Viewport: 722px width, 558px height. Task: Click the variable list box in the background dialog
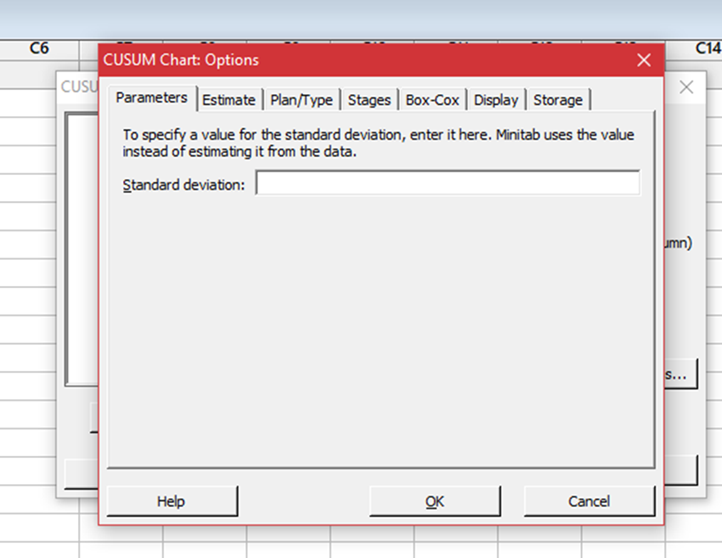pyautogui.click(x=80, y=250)
